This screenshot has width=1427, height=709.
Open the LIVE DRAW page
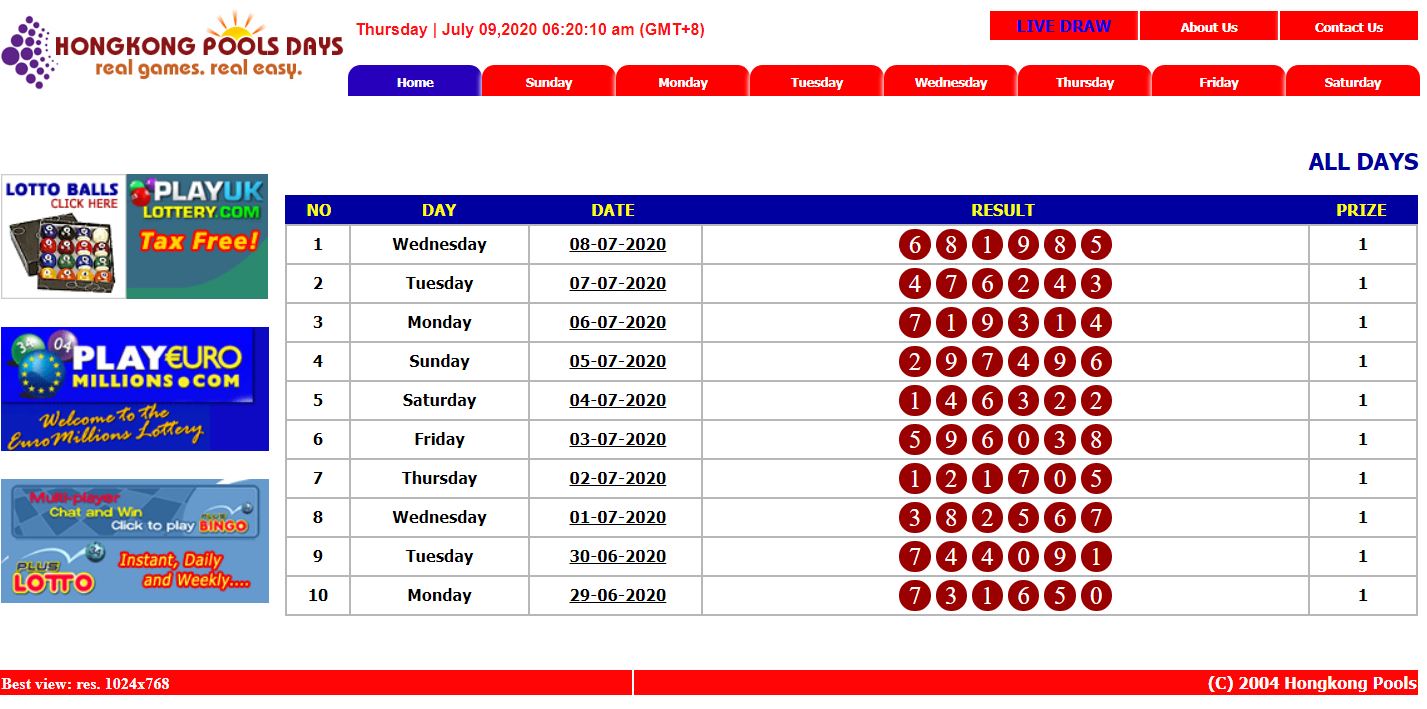tap(1063, 25)
